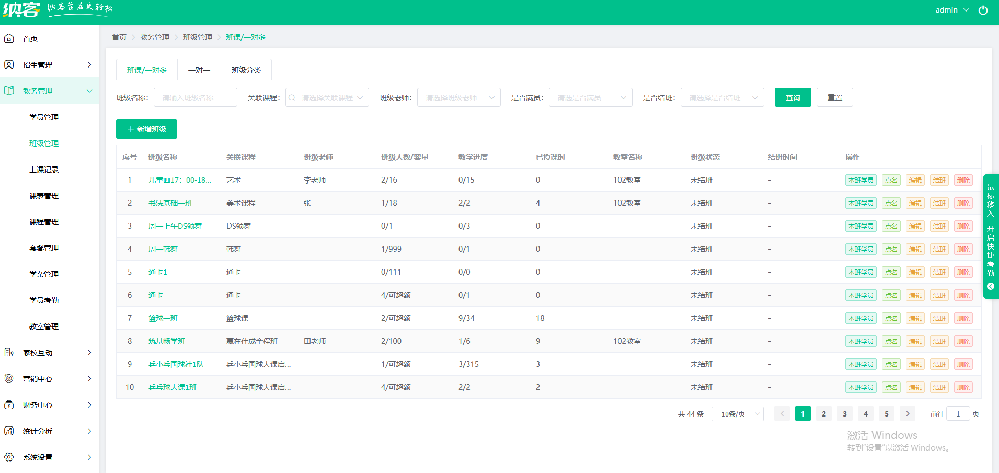Open the fourth filter dropdown, left of the last one
This screenshot has height=473, width=999.
click(591, 98)
